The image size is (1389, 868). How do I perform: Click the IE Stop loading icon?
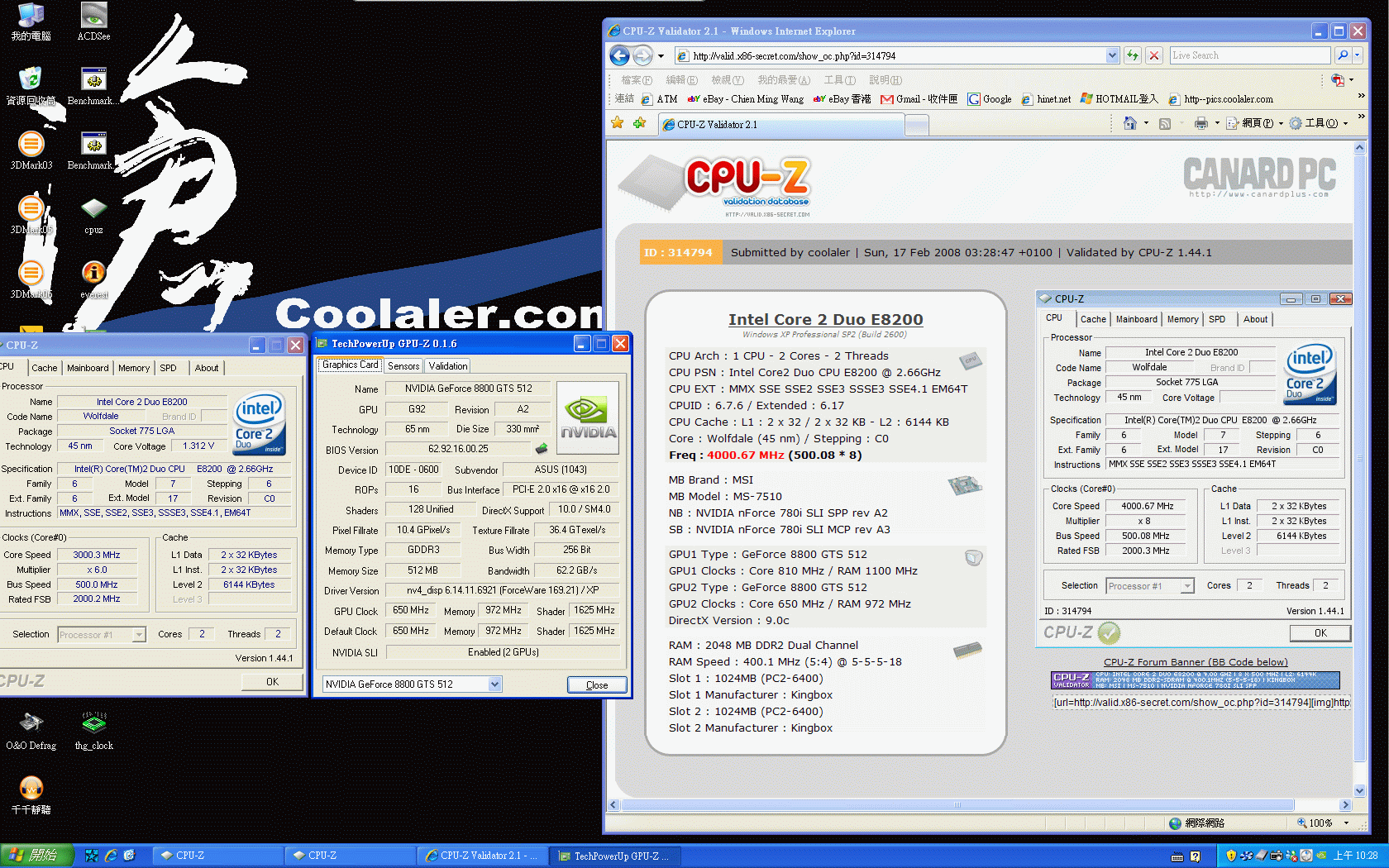(1153, 55)
